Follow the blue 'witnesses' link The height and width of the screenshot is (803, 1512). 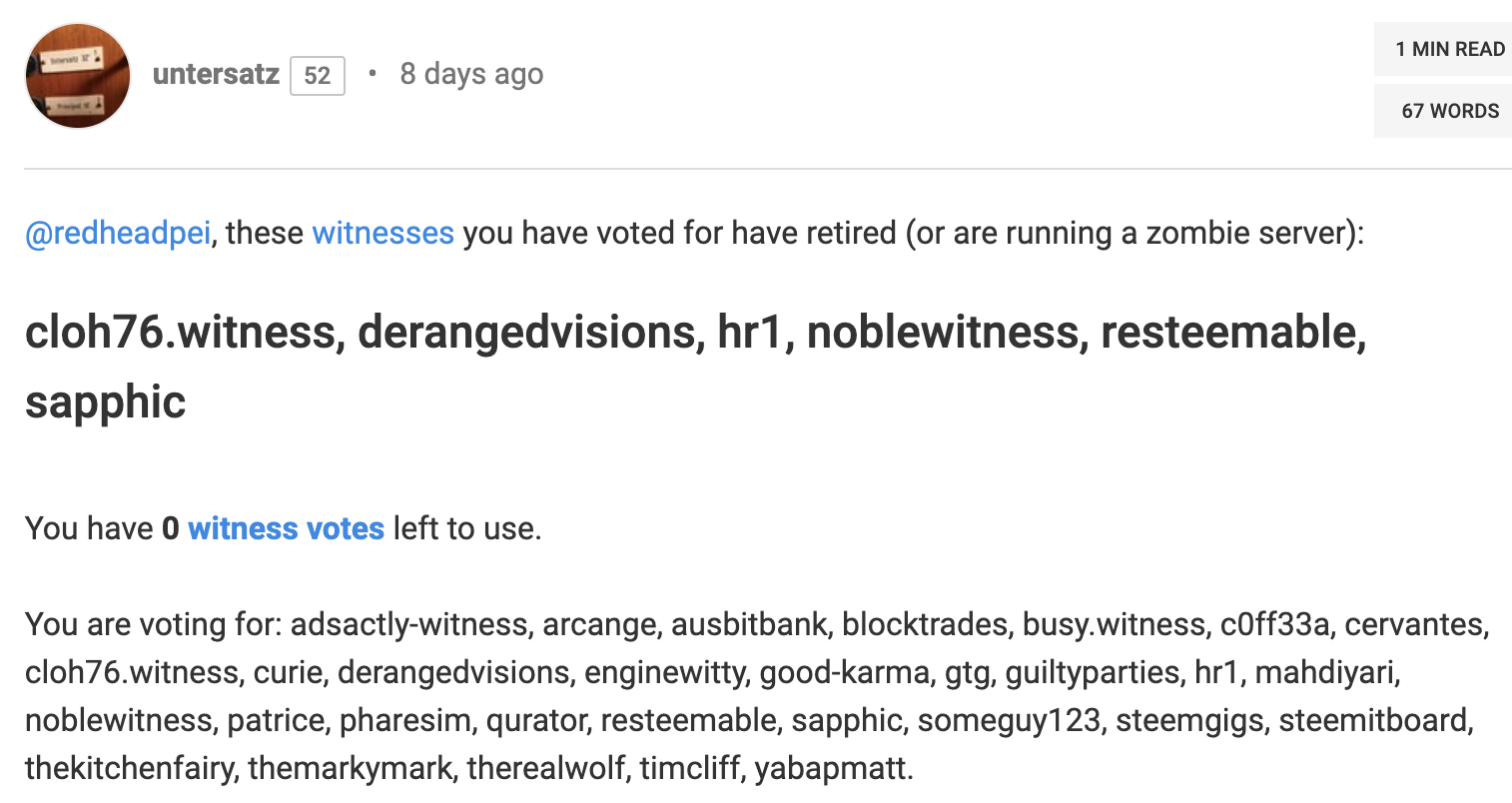[382, 233]
